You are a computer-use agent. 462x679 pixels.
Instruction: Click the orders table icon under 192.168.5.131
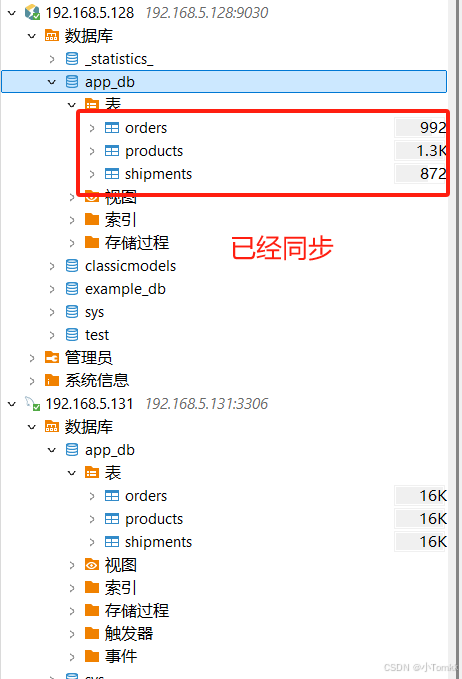point(112,495)
